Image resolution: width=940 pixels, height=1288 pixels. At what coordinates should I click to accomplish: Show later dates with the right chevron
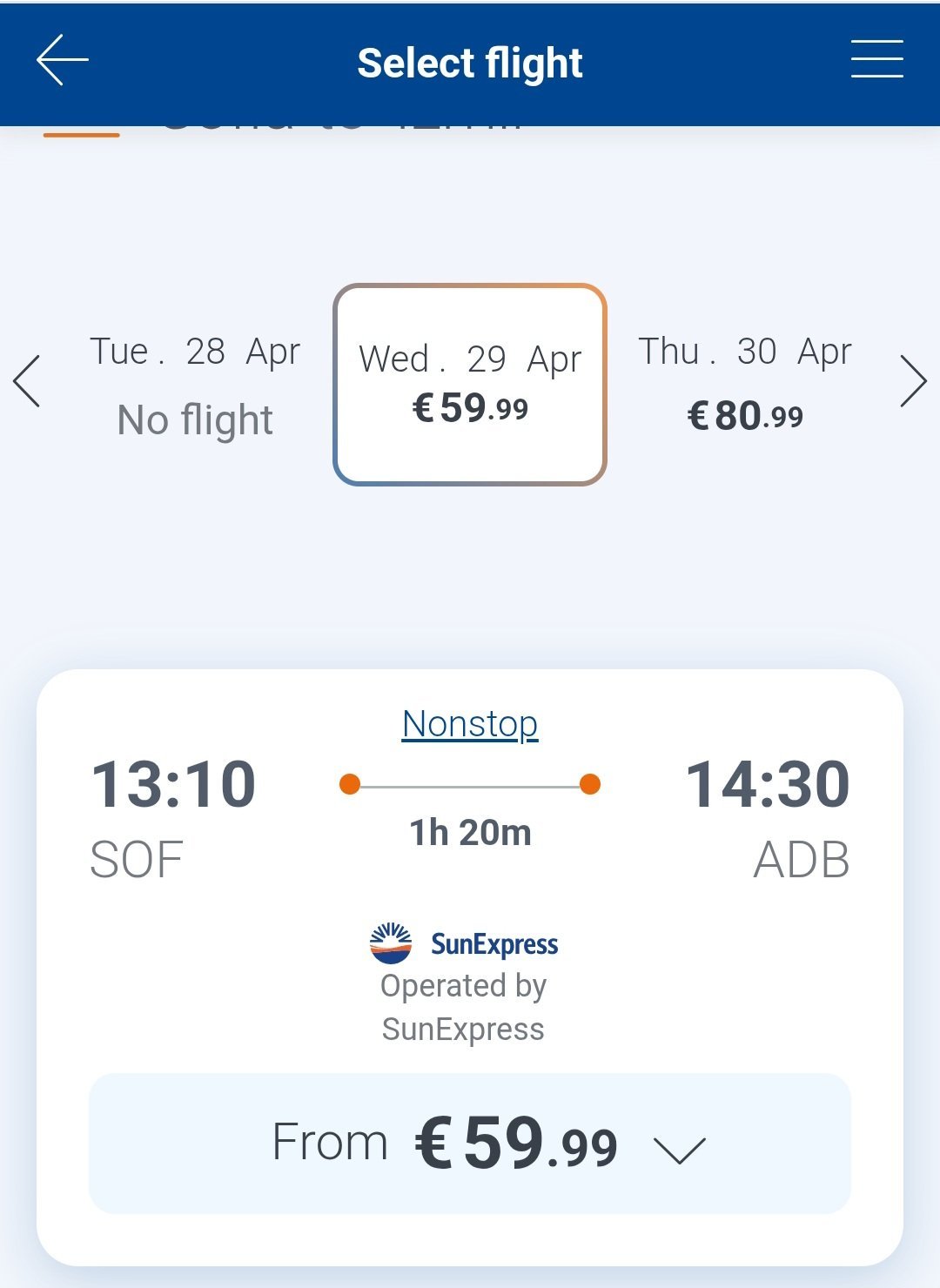click(x=913, y=381)
